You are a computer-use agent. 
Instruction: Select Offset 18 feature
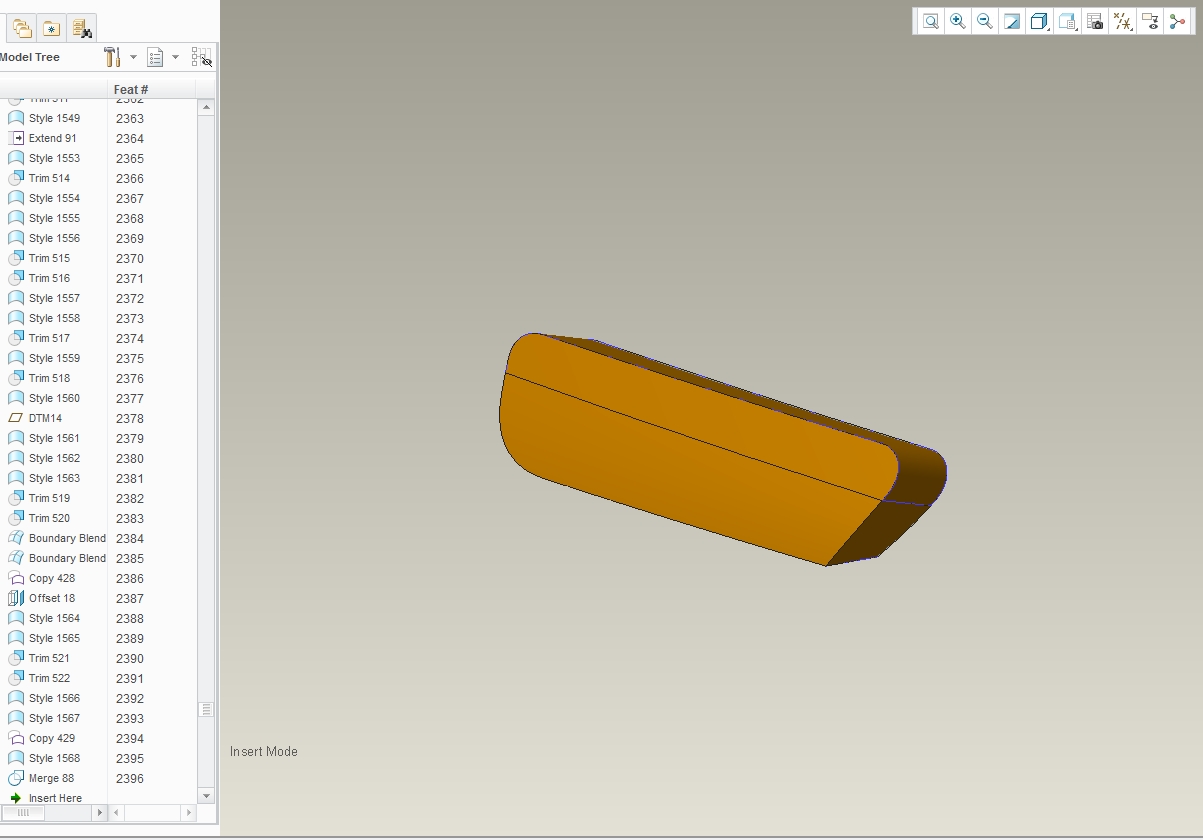(52, 598)
